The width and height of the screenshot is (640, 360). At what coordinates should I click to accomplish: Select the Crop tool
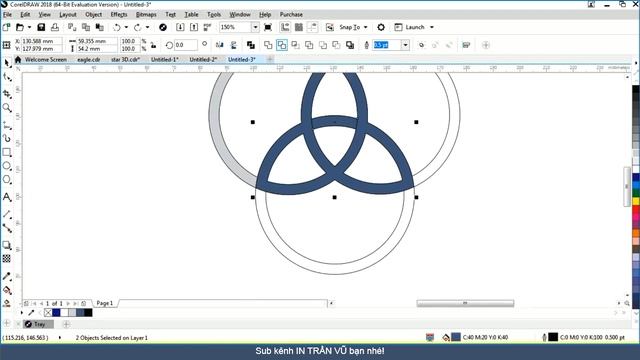coord(7,94)
